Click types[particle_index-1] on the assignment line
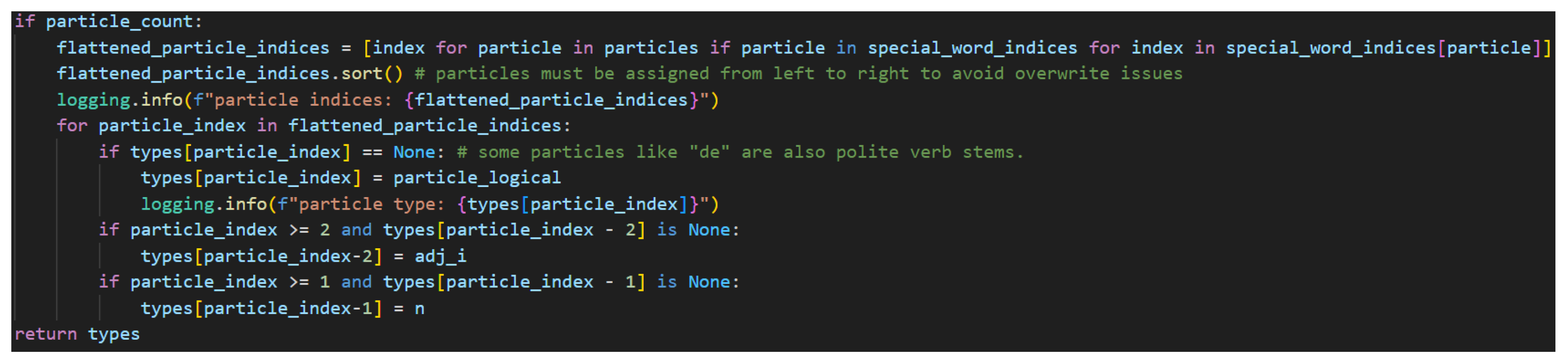Screen dimensions: 1568x364 click(x=261, y=309)
